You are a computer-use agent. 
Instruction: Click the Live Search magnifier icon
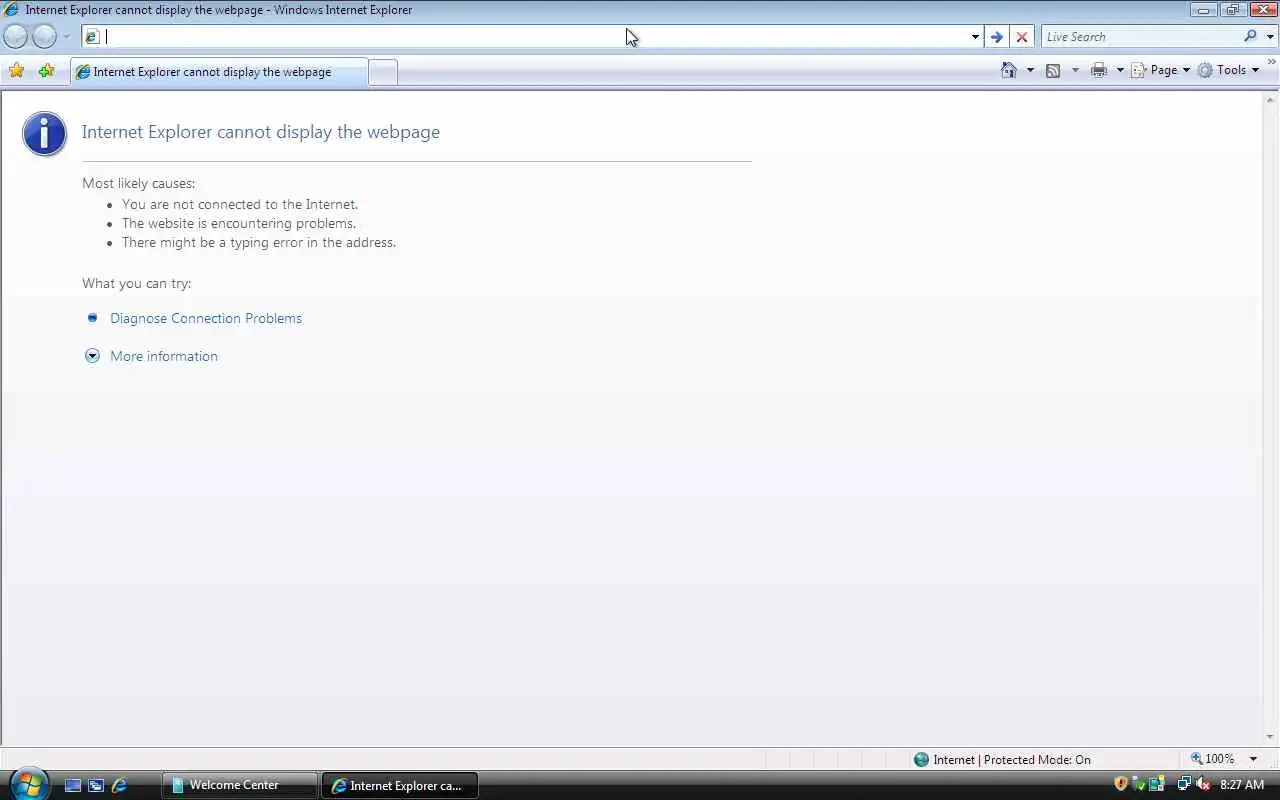1250,36
